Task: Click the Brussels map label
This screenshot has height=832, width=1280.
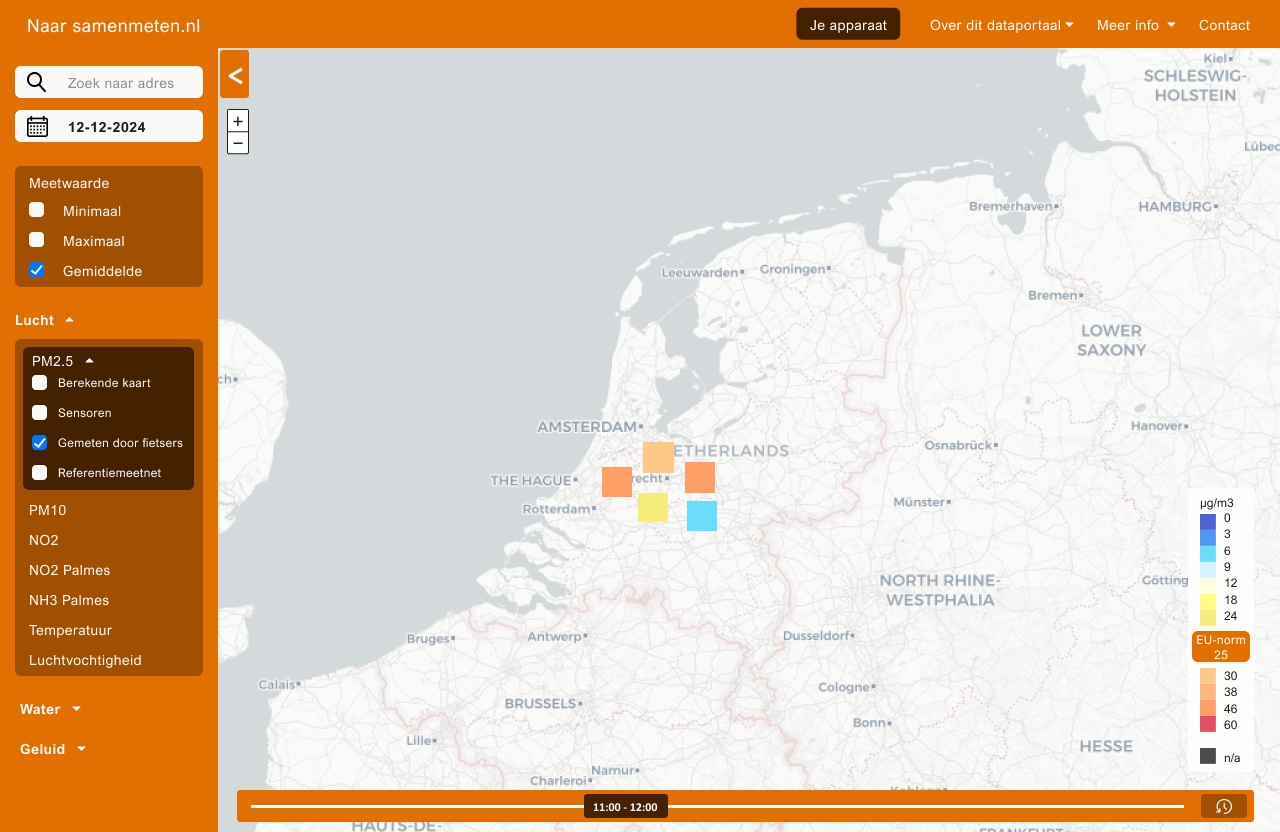Action: tap(541, 703)
